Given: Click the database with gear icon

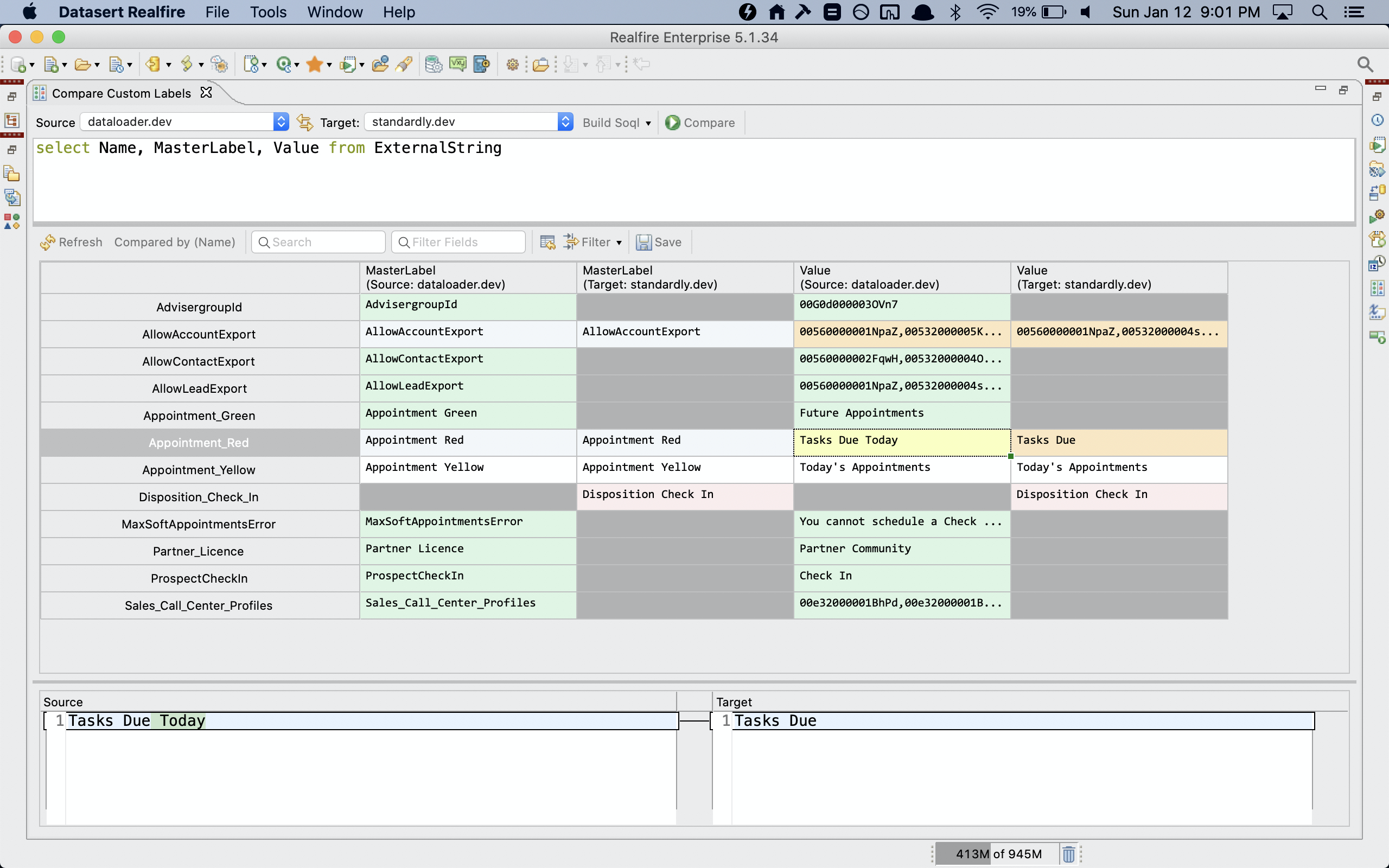Looking at the screenshot, I should point(434,63).
